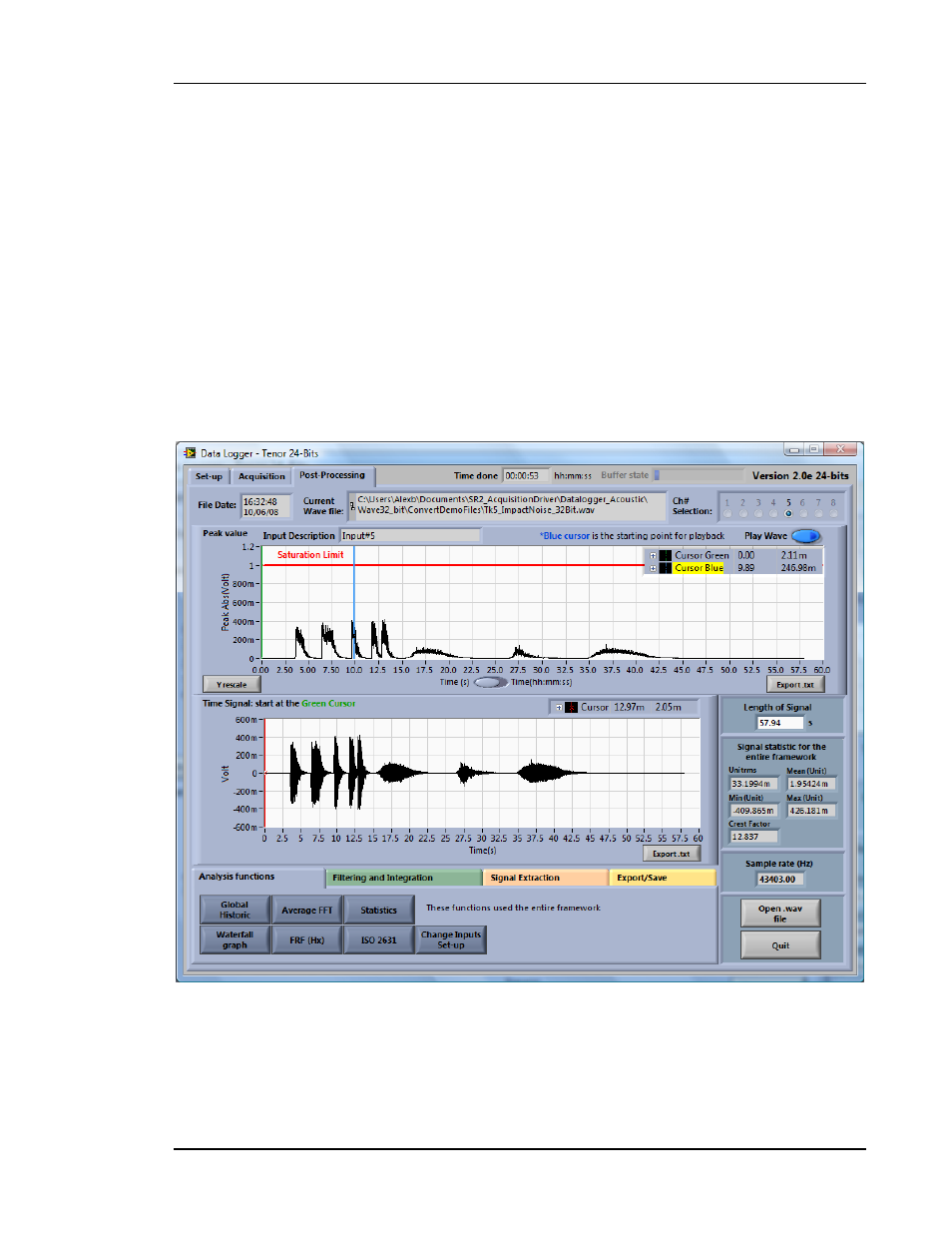Toggle the Play Wave switch
952x1233 pixels.
[805, 536]
